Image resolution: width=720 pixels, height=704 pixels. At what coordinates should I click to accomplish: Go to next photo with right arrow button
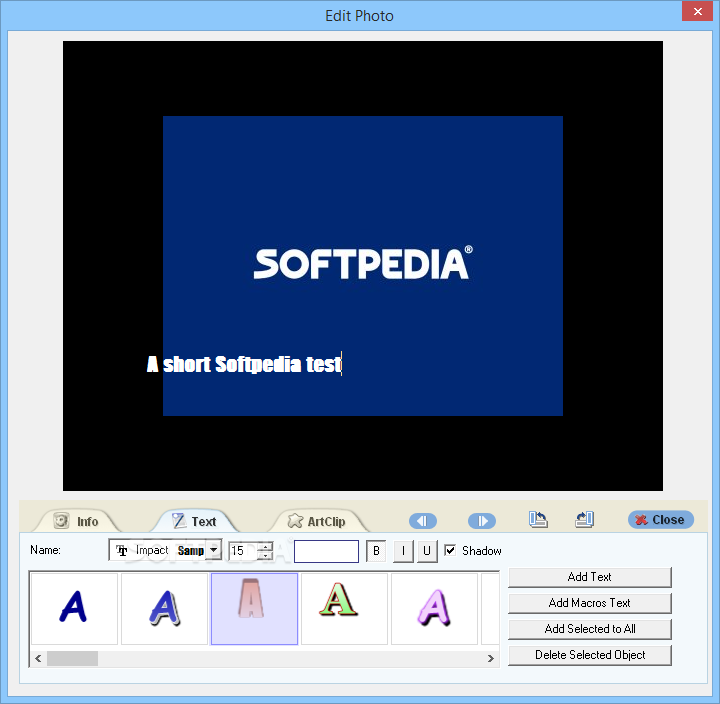click(482, 521)
